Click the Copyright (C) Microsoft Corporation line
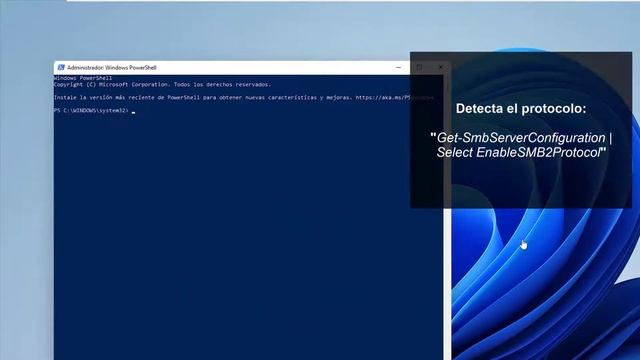The height and width of the screenshot is (360, 640). (162, 84)
